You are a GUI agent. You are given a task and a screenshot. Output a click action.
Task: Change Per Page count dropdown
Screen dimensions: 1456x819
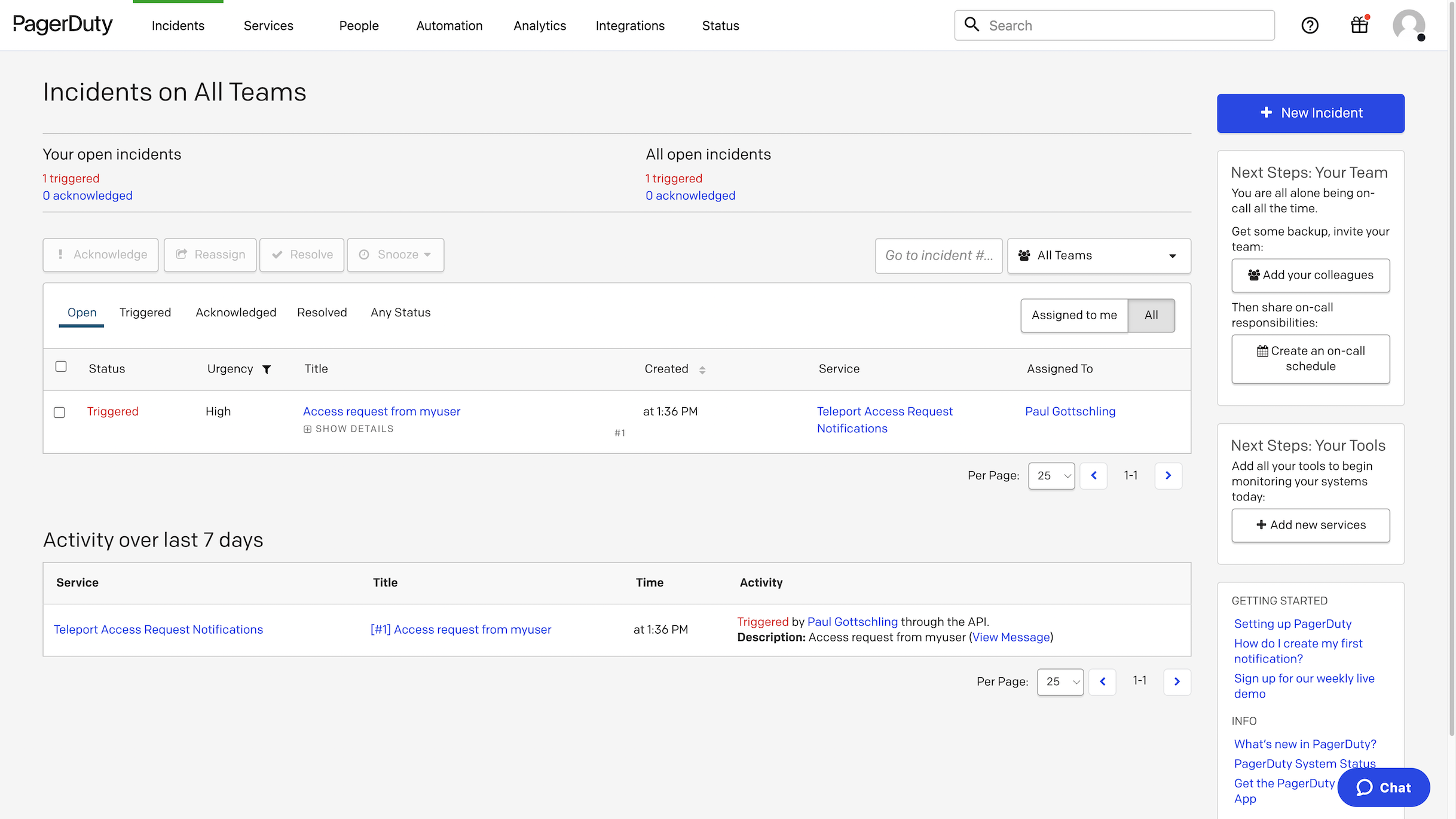coord(1051,475)
